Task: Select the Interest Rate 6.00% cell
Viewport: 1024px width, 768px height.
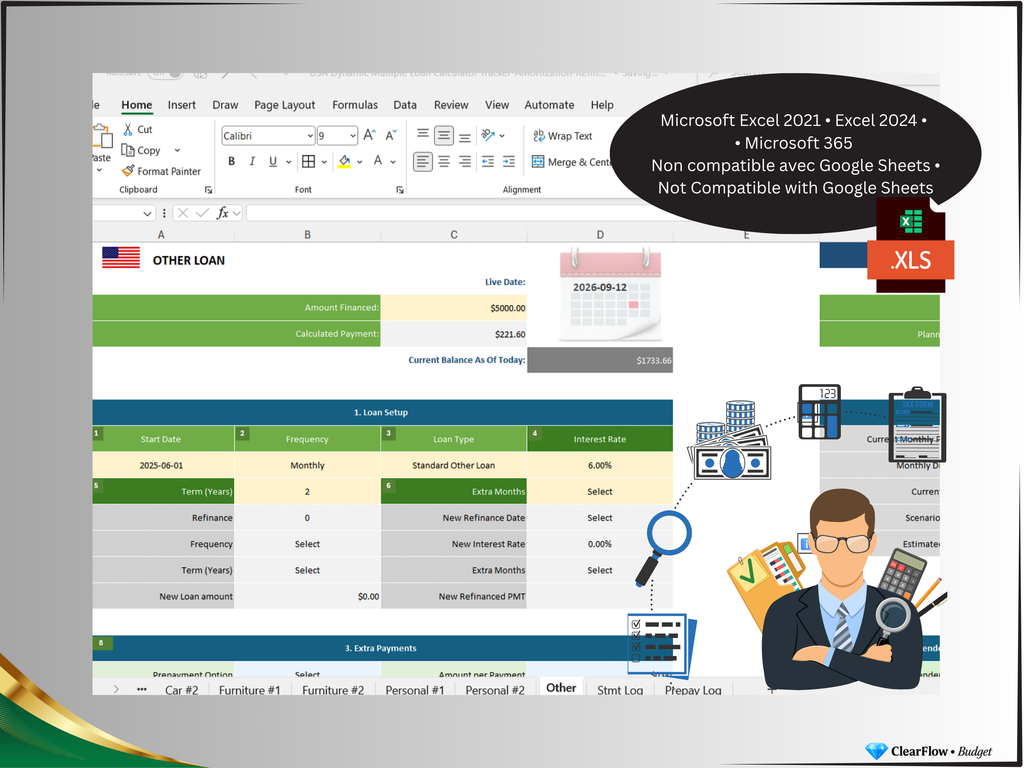Action: click(600, 465)
